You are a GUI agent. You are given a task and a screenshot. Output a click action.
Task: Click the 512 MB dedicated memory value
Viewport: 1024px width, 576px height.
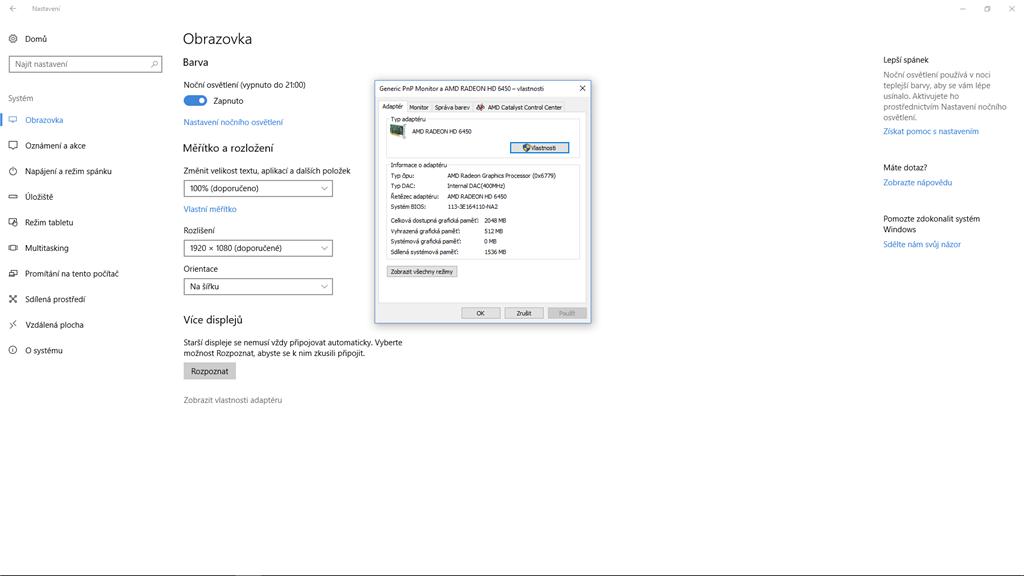pos(494,231)
